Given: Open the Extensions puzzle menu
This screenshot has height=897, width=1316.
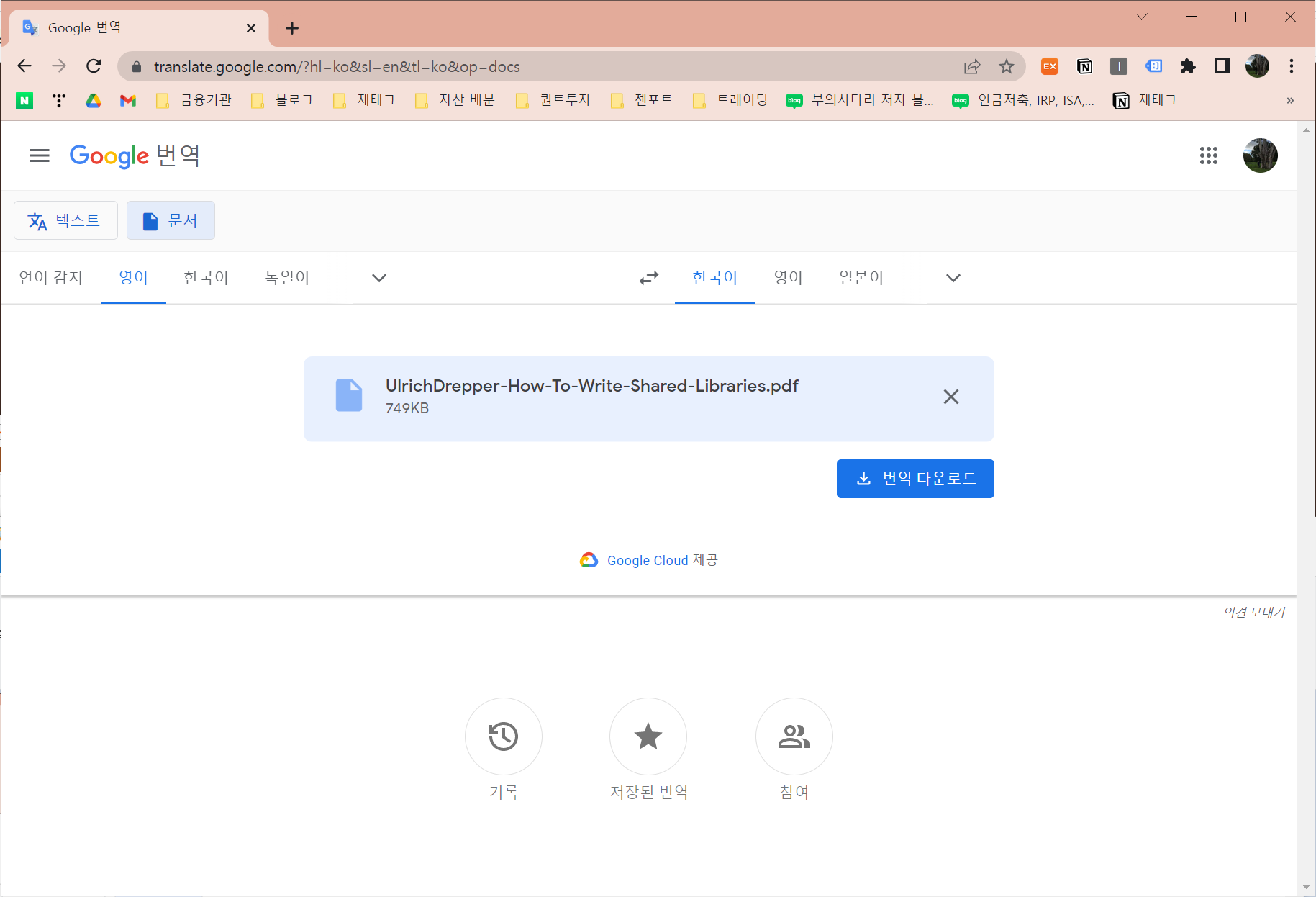Looking at the screenshot, I should (x=1188, y=66).
